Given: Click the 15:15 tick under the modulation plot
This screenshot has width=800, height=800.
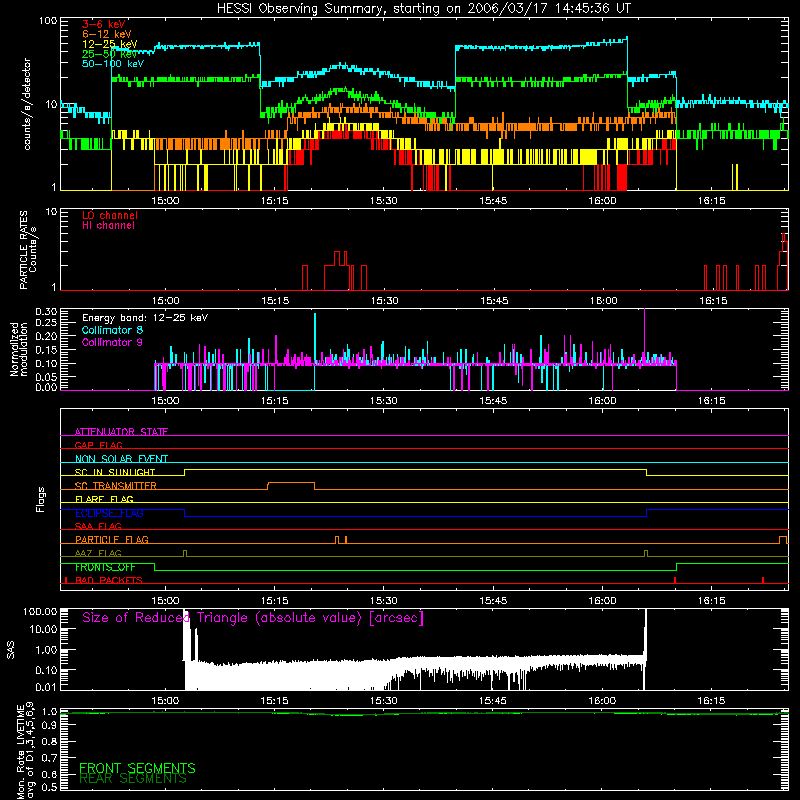Looking at the screenshot, I should [x=274, y=401].
